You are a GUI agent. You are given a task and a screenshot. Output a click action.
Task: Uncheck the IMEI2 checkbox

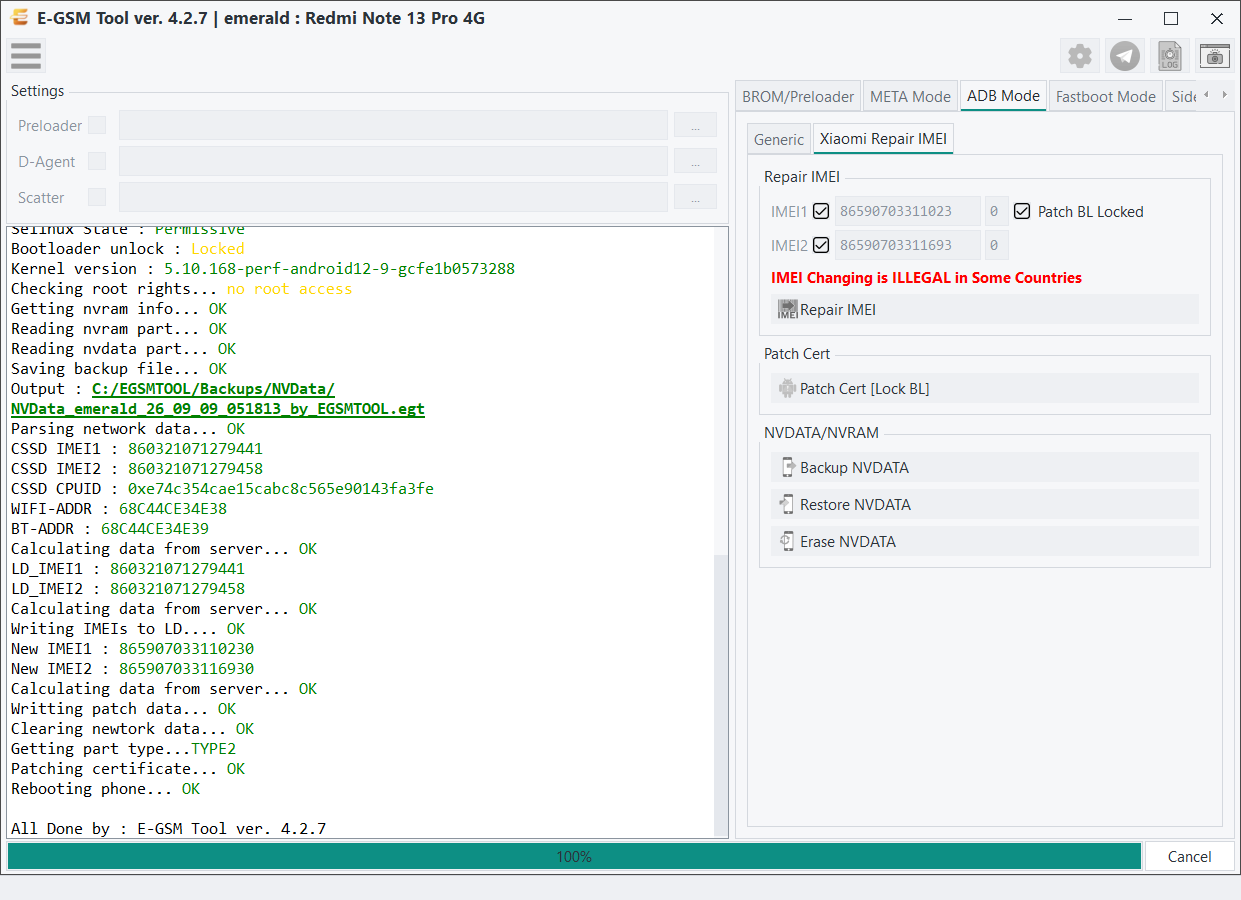(821, 245)
